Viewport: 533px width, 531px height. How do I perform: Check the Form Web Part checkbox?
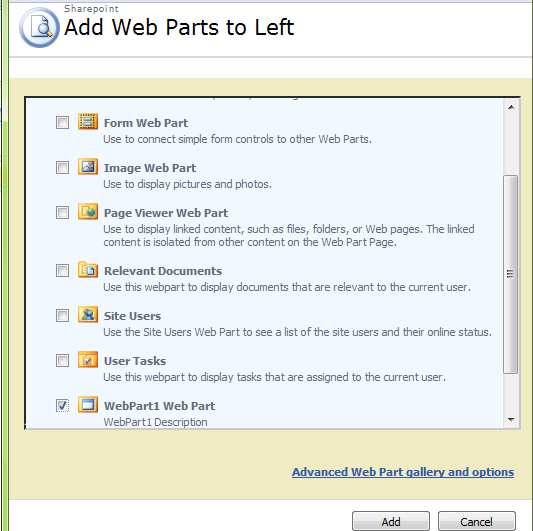tap(63, 122)
